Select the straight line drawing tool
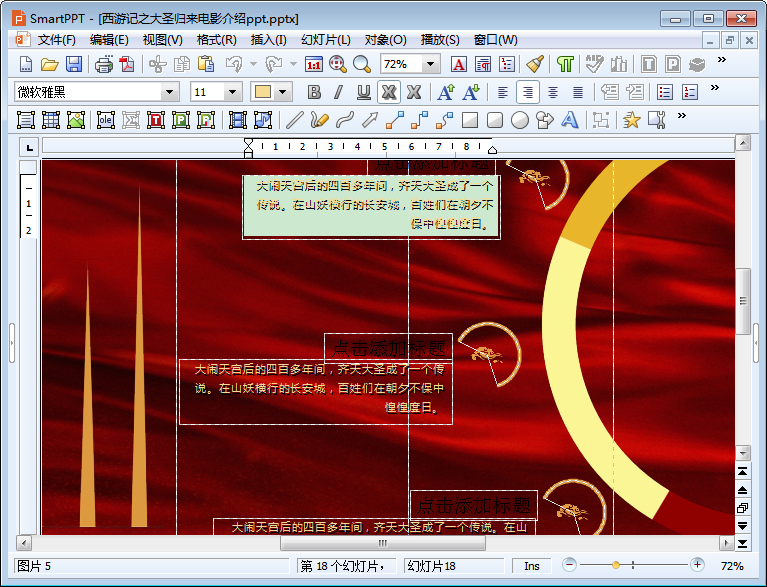The image size is (767, 587). (294, 120)
